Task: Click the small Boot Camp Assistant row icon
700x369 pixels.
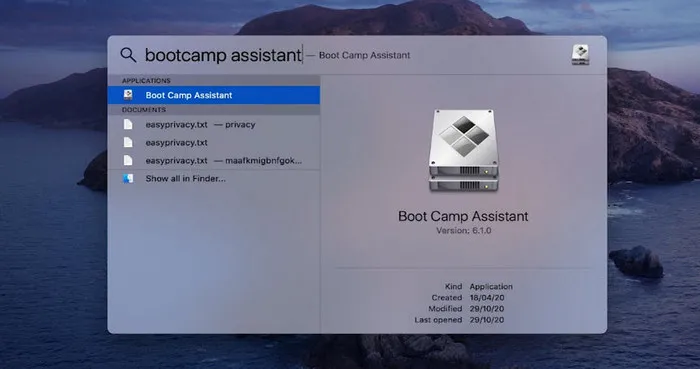Action: click(128, 95)
